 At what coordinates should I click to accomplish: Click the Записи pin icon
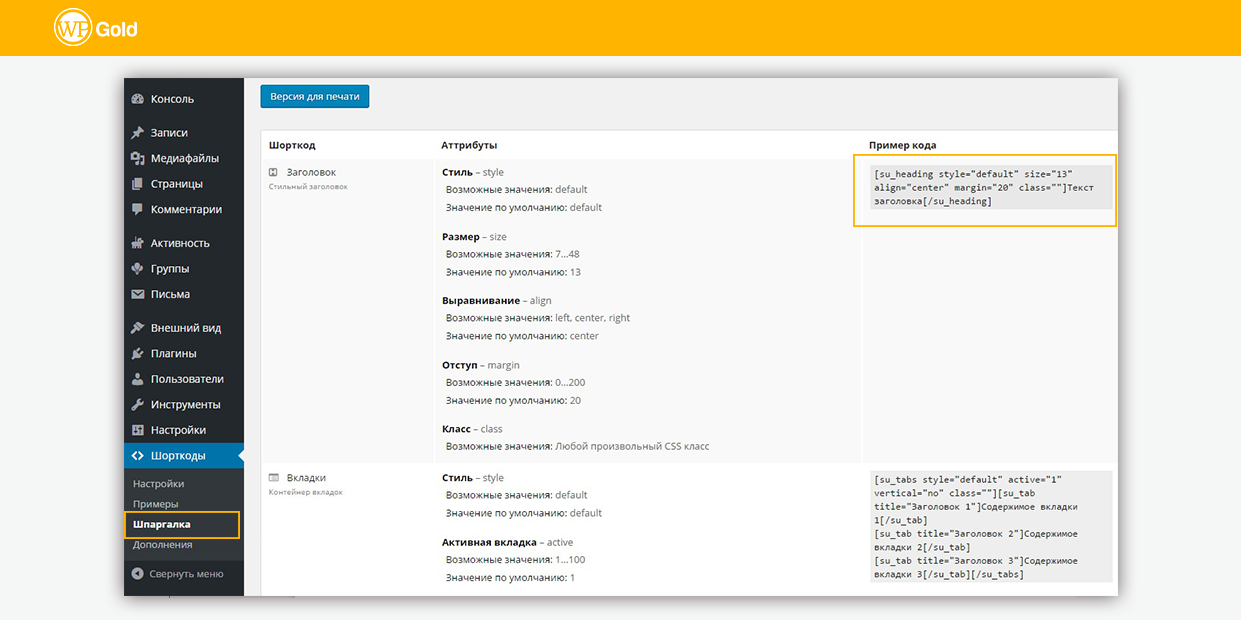click(x=138, y=133)
